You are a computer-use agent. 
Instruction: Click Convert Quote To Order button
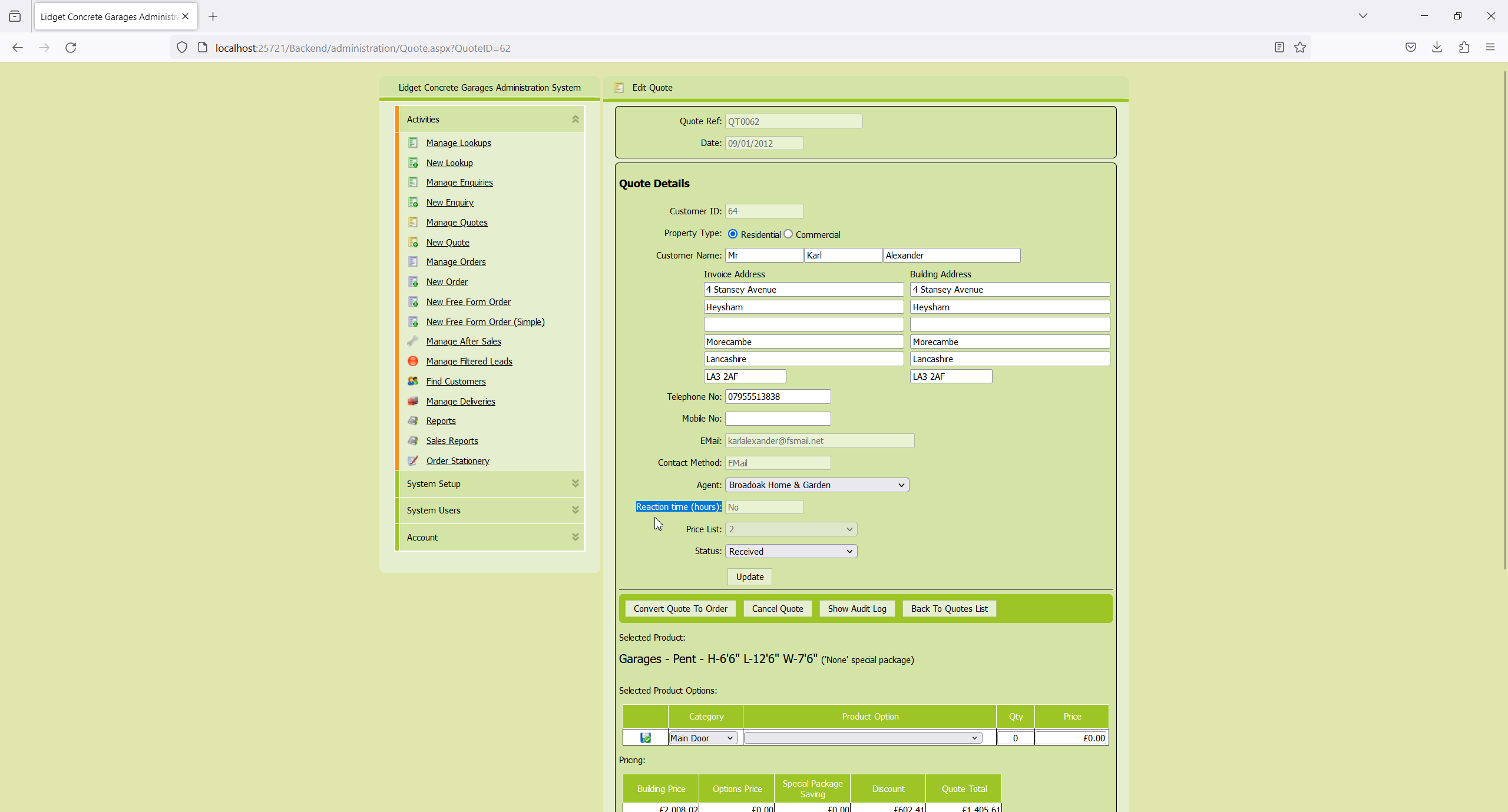[680, 608]
